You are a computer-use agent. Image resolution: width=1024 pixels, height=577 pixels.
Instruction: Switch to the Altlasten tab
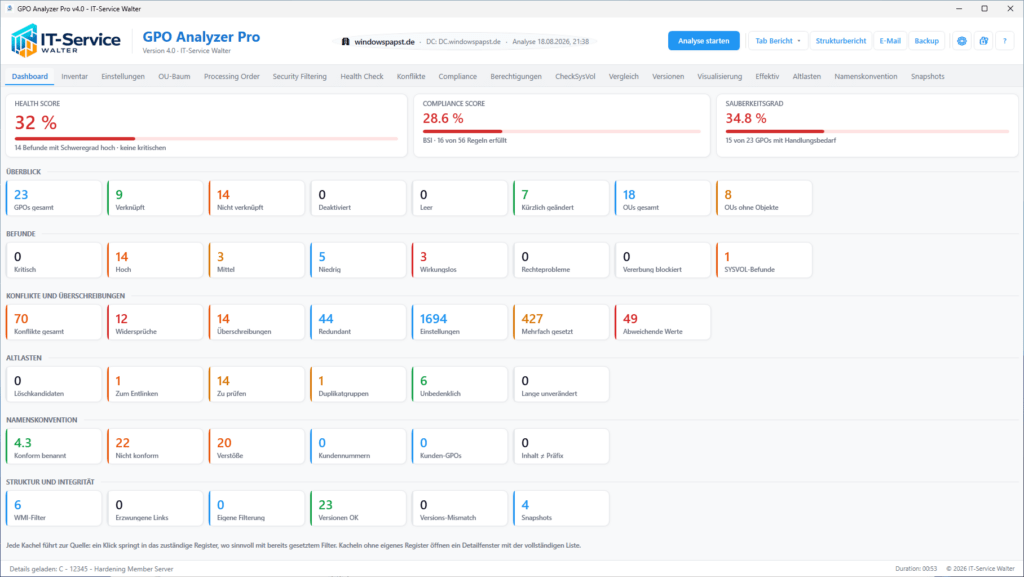coord(807,76)
